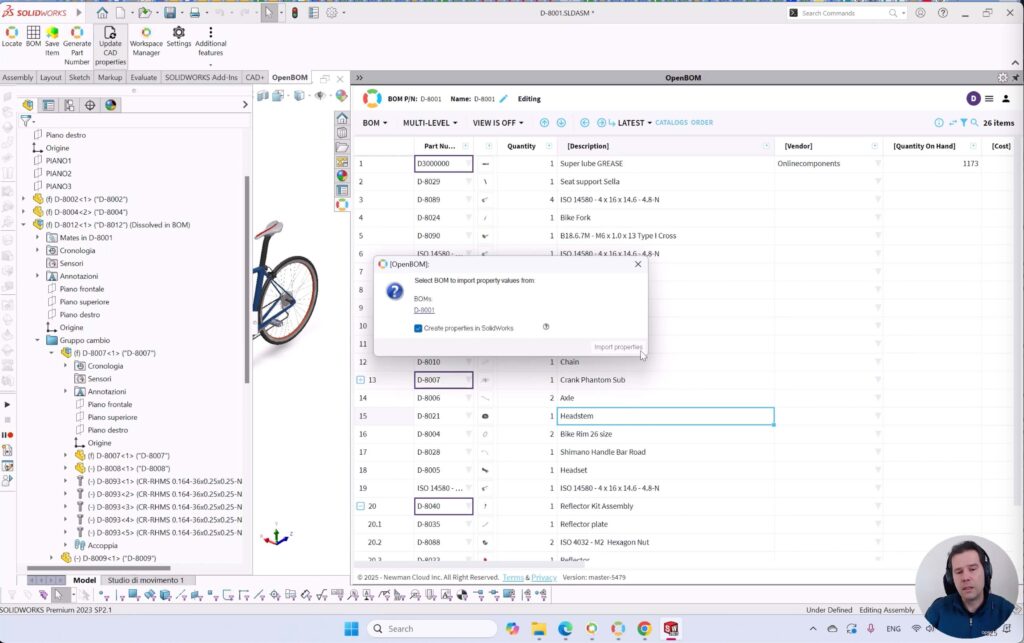
Task: Select the D3000000 part number cell
Action: click(443, 164)
